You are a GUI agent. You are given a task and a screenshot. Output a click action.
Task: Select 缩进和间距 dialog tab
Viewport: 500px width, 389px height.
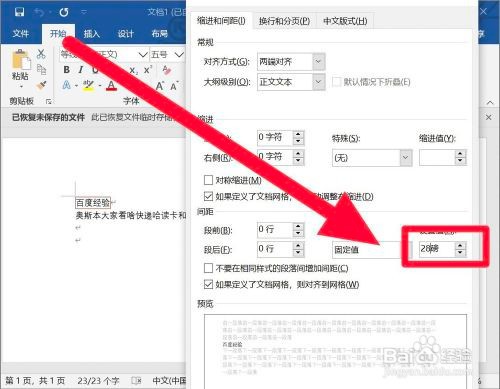(221, 21)
